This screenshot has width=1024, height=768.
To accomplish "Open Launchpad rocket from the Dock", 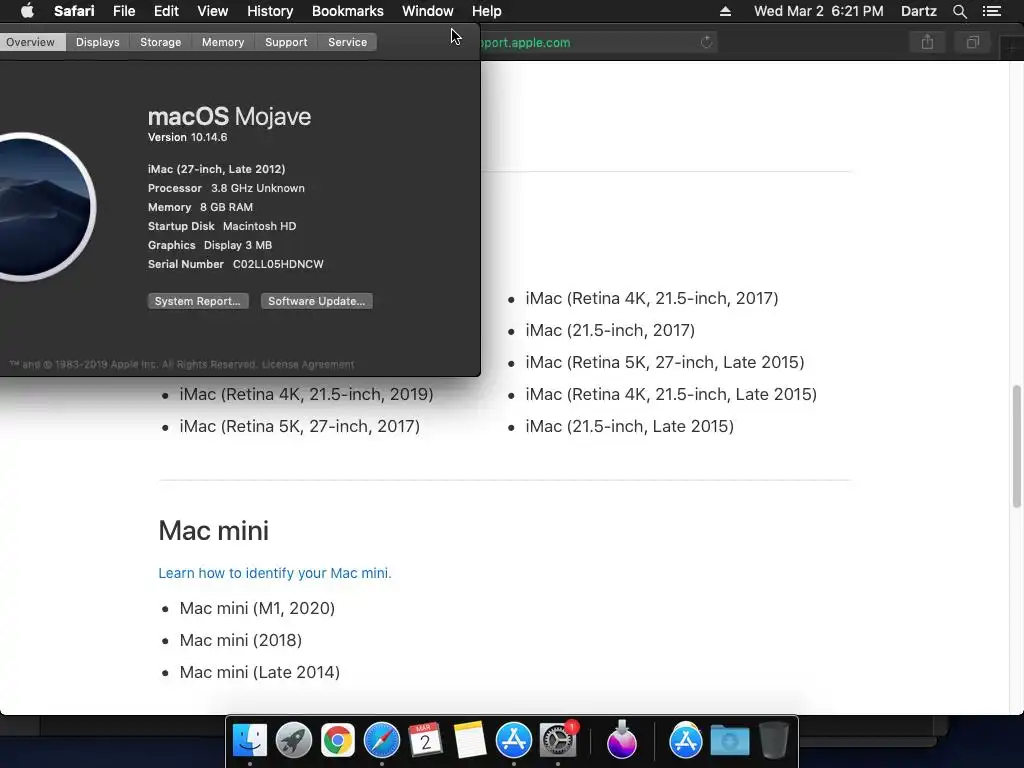I will 294,741.
